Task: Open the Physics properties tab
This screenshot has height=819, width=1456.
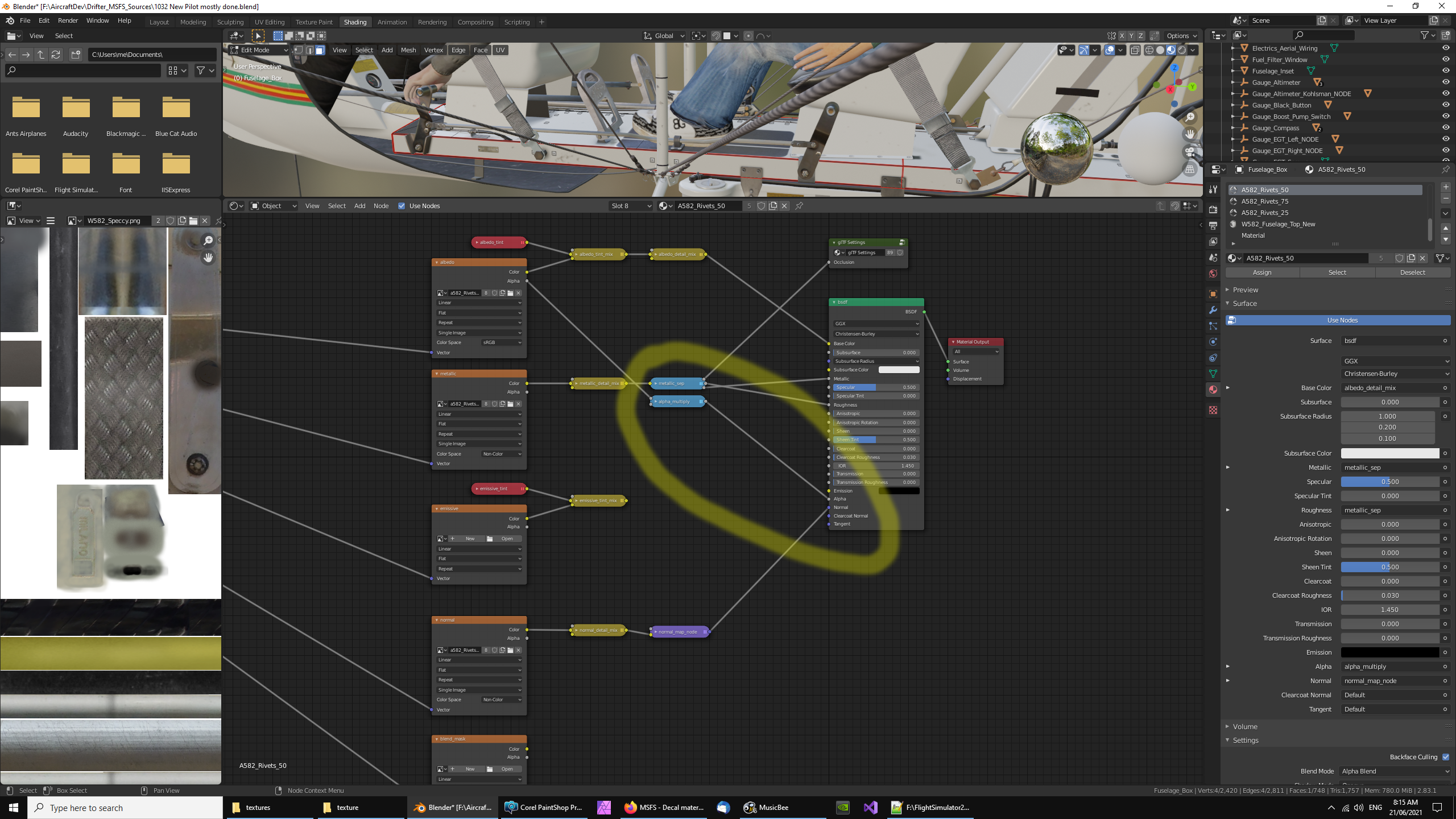Action: click(x=1213, y=342)
